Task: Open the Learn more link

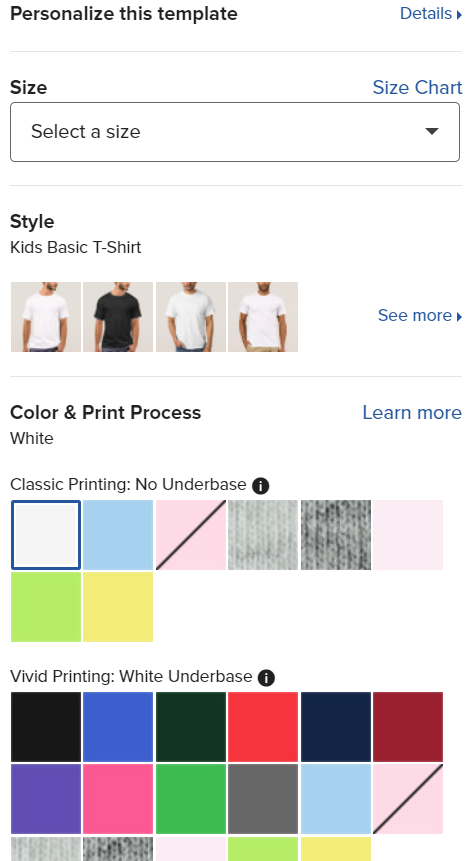Action: pos(412,413)
